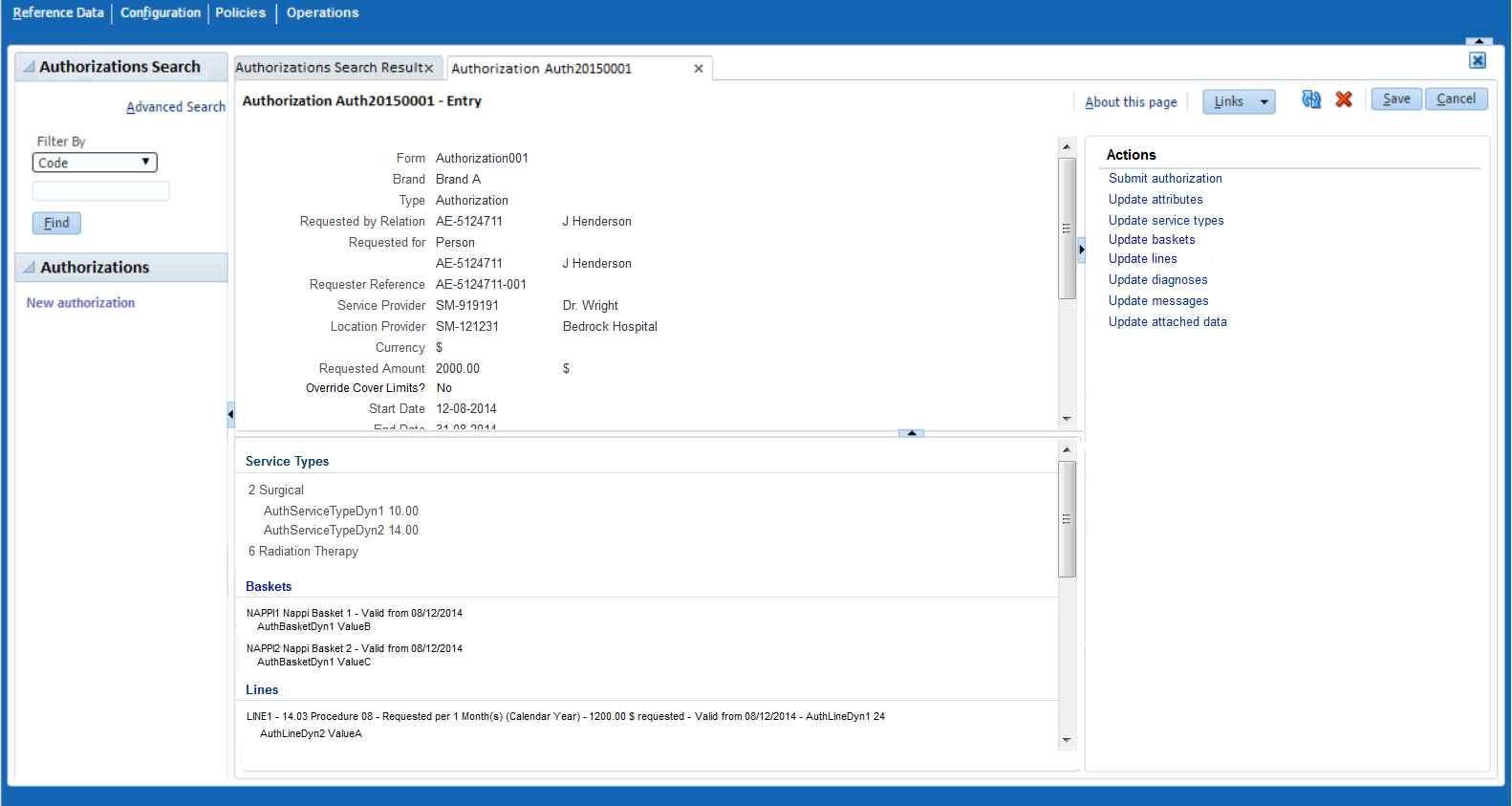
Task: Click the horizontal splitter arrow above Service Types
Action: [912, 433]
